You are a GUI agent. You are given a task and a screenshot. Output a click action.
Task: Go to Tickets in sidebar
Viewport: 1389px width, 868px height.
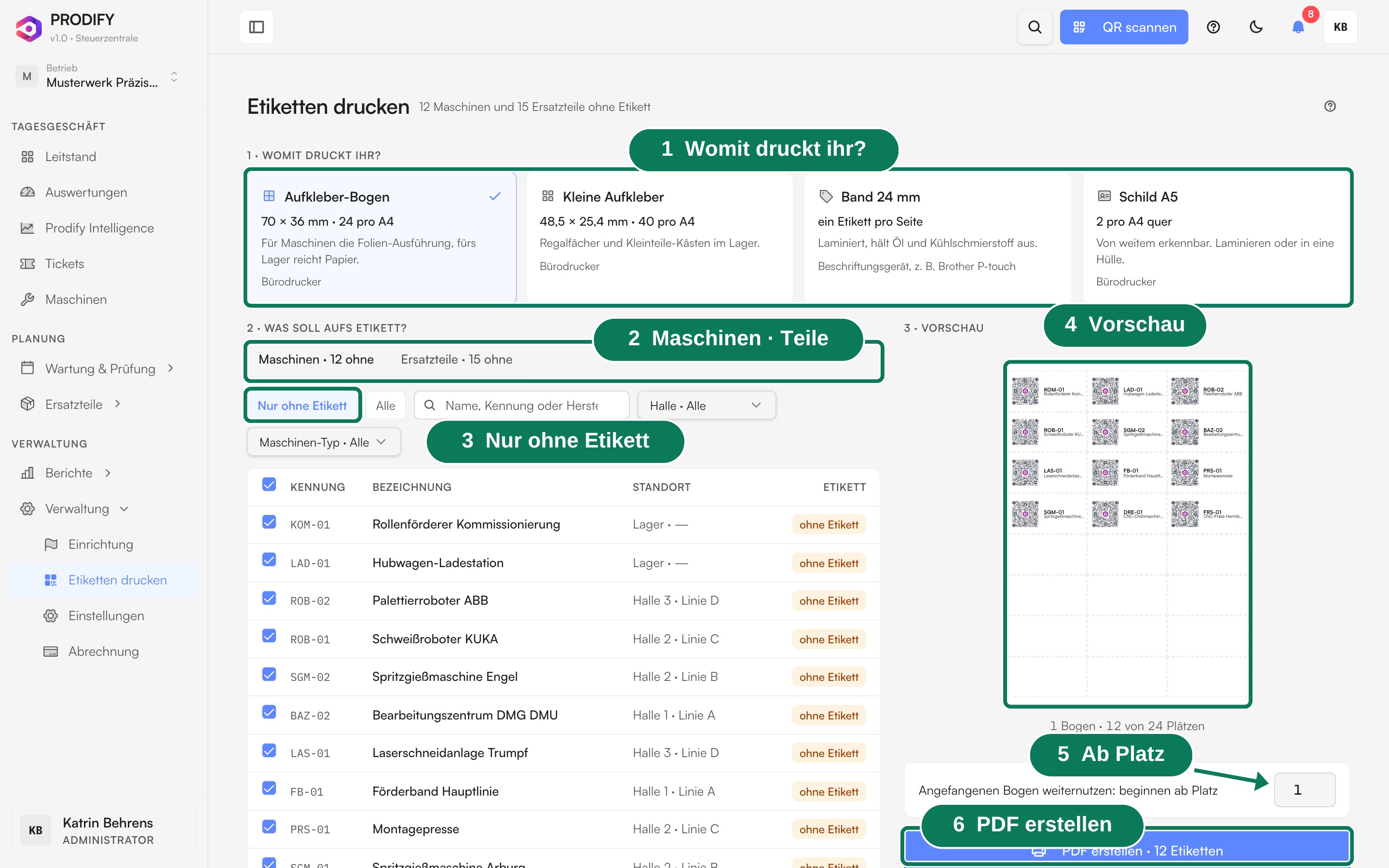(103, 263)
